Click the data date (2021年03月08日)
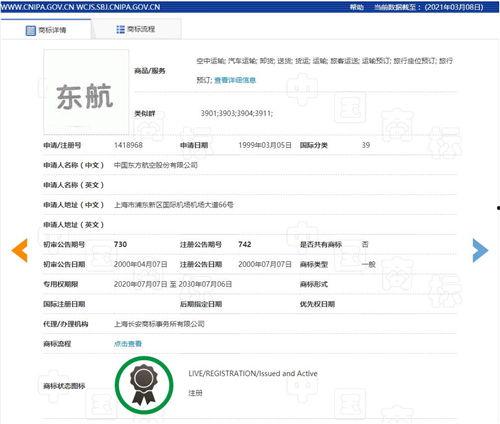Viewport: 500px width, 424px height. pyautogui.click(x=454, y=7)
